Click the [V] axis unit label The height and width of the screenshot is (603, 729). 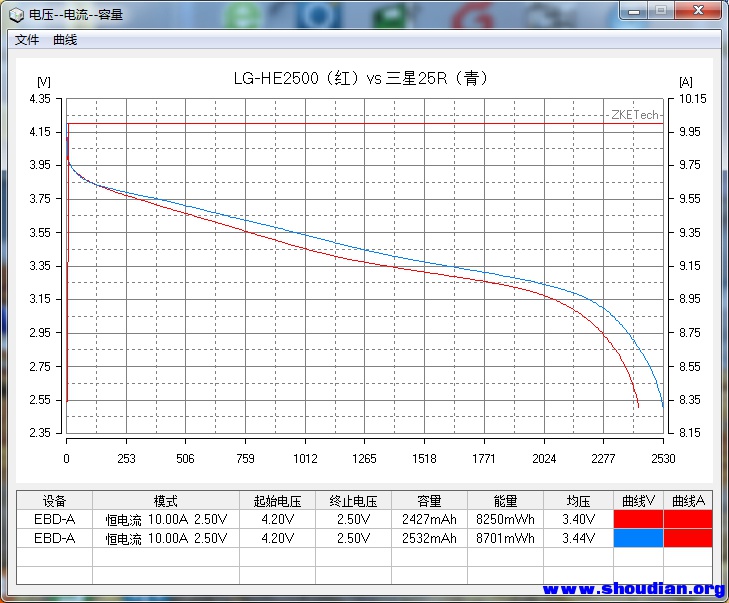click(44, 82)
